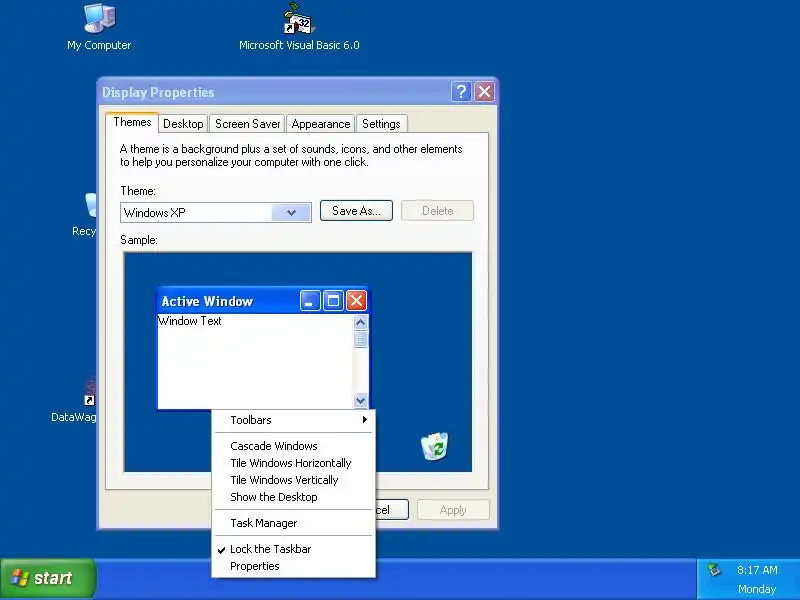The image size is (800, 600).
Task: Click the sample Active Window maximize button
Action: (x=333, y=301)
